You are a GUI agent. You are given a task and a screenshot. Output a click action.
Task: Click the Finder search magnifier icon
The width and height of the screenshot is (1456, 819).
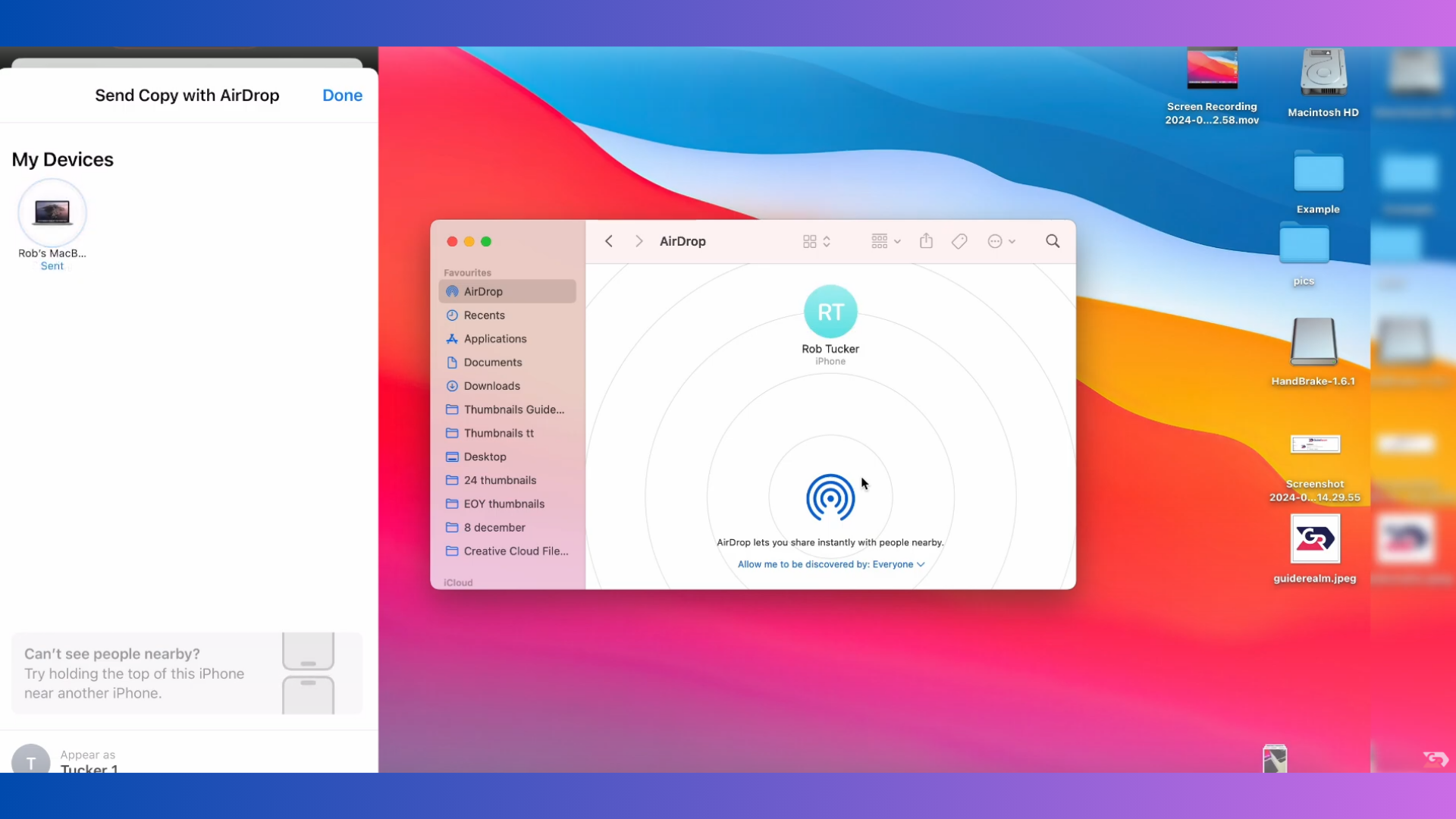[1053, 241]
